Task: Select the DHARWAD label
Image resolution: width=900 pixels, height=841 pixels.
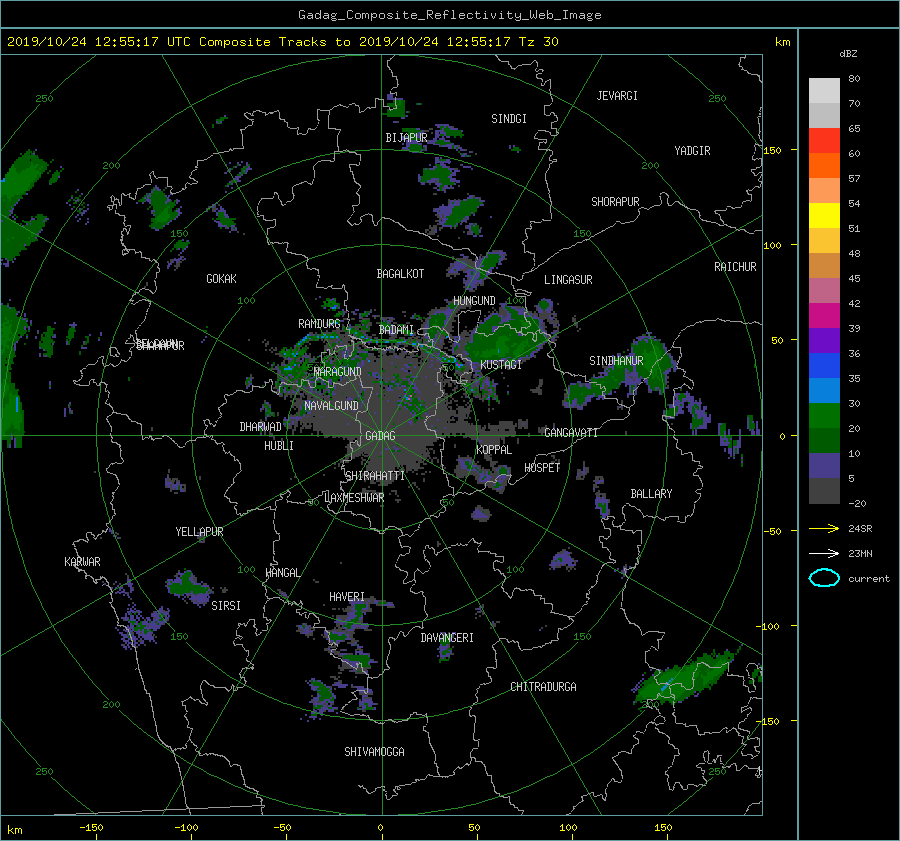Action: coord(260,427)
